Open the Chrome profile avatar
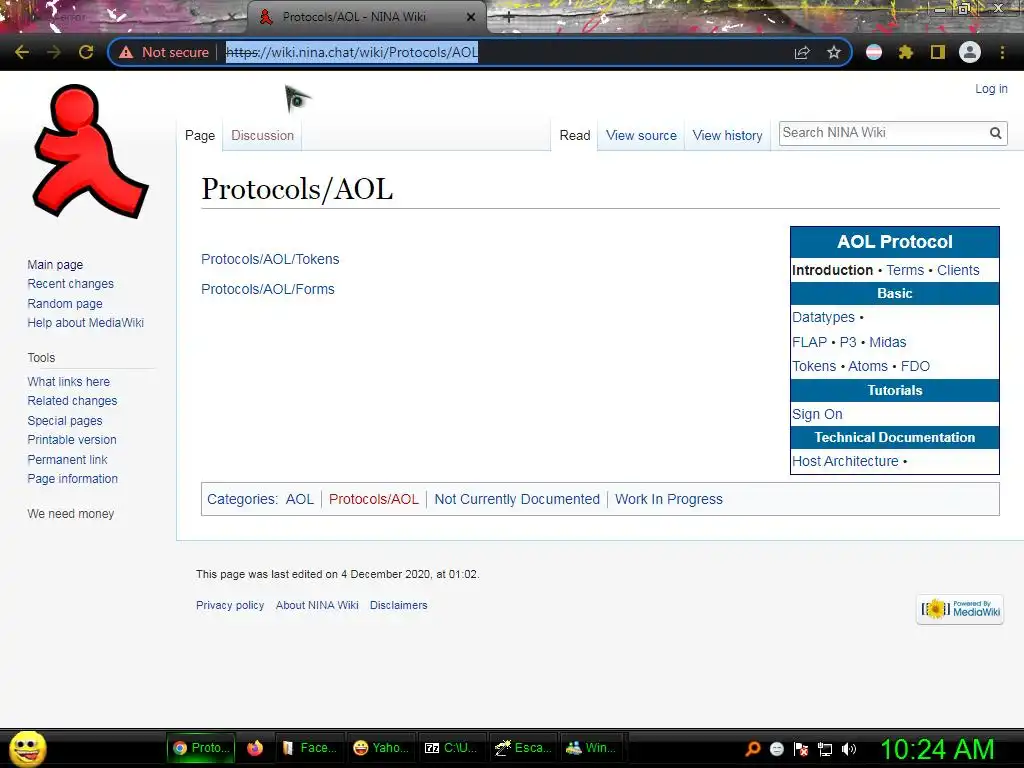This screenshot has width=1024, height=768. point(970,52)
